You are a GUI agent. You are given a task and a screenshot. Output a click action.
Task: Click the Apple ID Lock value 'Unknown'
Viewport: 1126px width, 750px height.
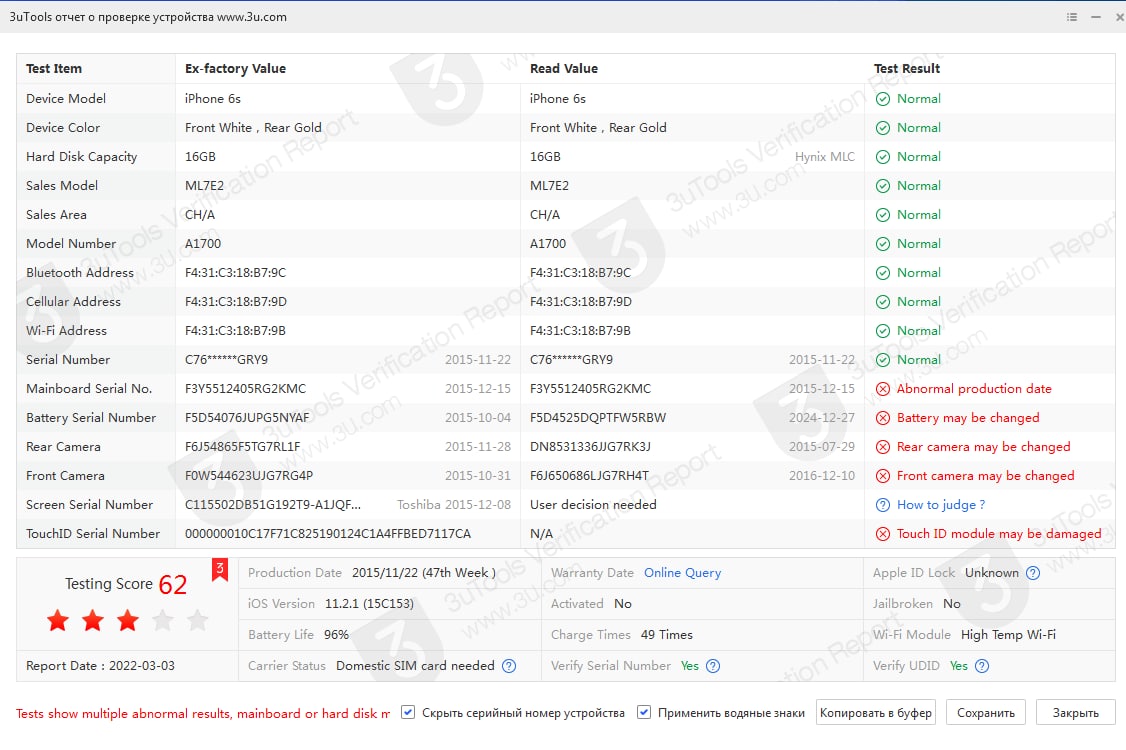click(x=992, y=573)
